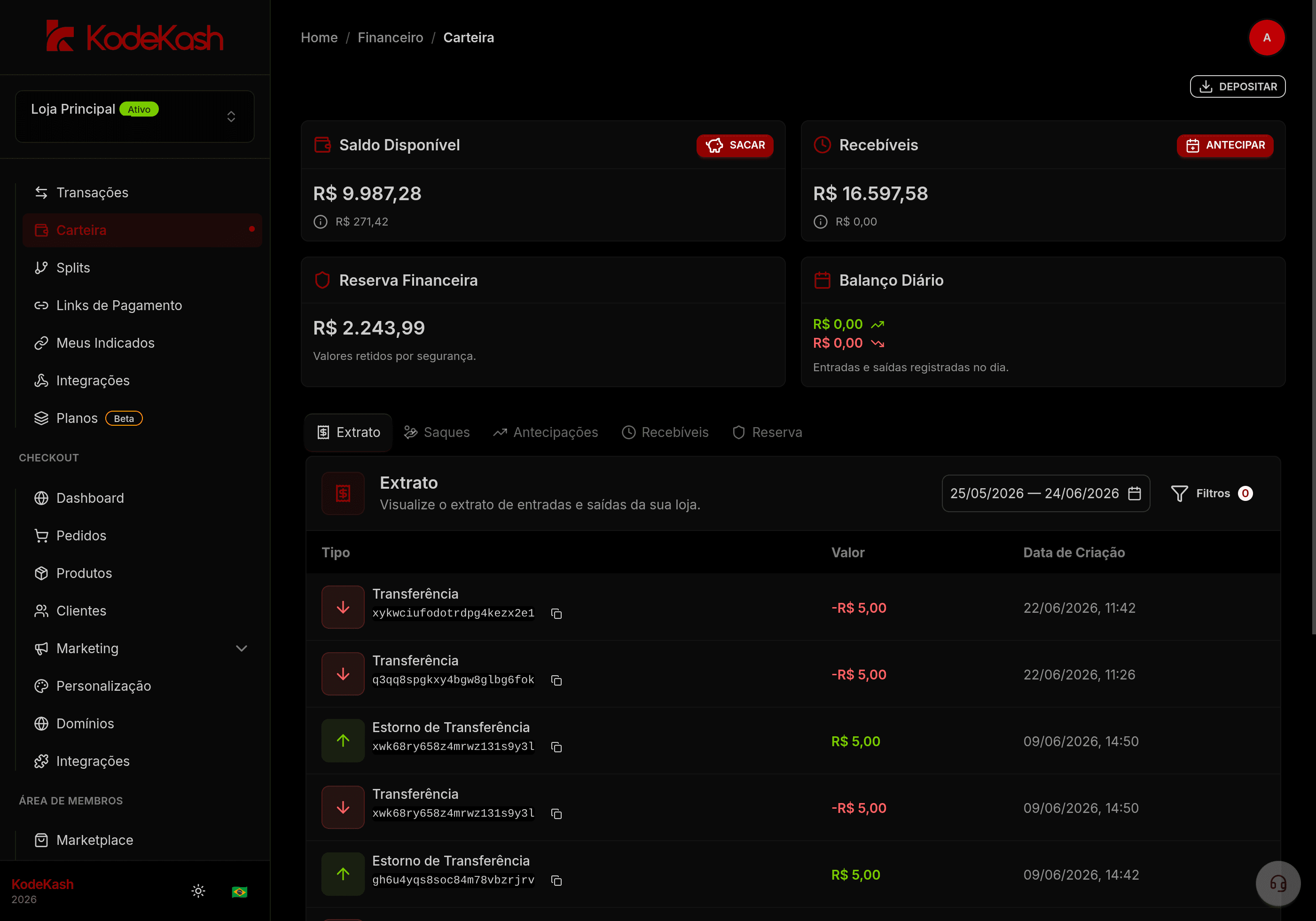Screen dimensions: 1316x921
Task: Switch to the Extrato tab
Action: click(x=348, y=432)
